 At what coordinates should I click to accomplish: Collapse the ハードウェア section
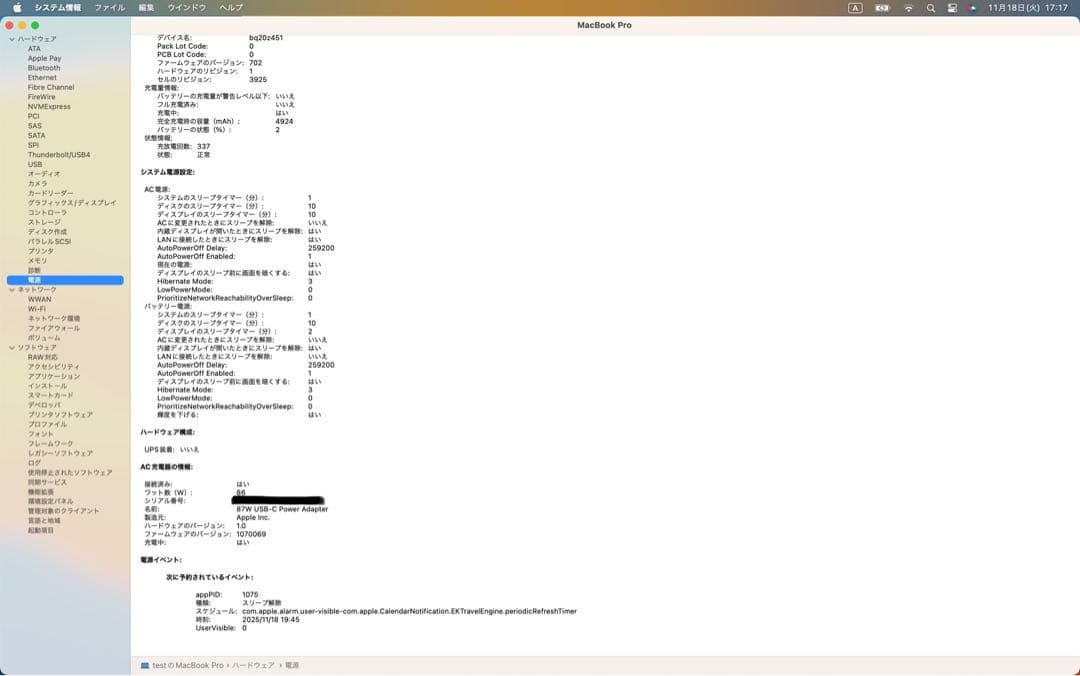[12, 39]
